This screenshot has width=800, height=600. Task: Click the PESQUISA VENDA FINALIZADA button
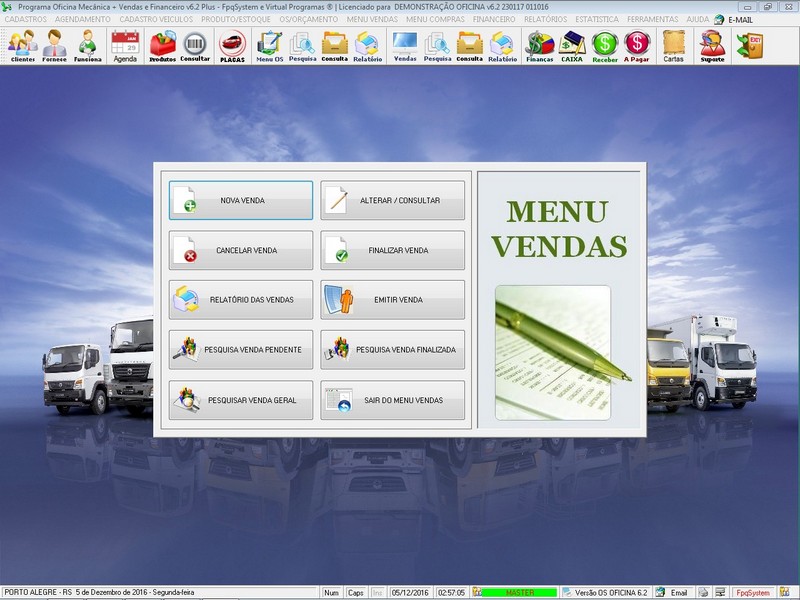(x=392, y=350)
